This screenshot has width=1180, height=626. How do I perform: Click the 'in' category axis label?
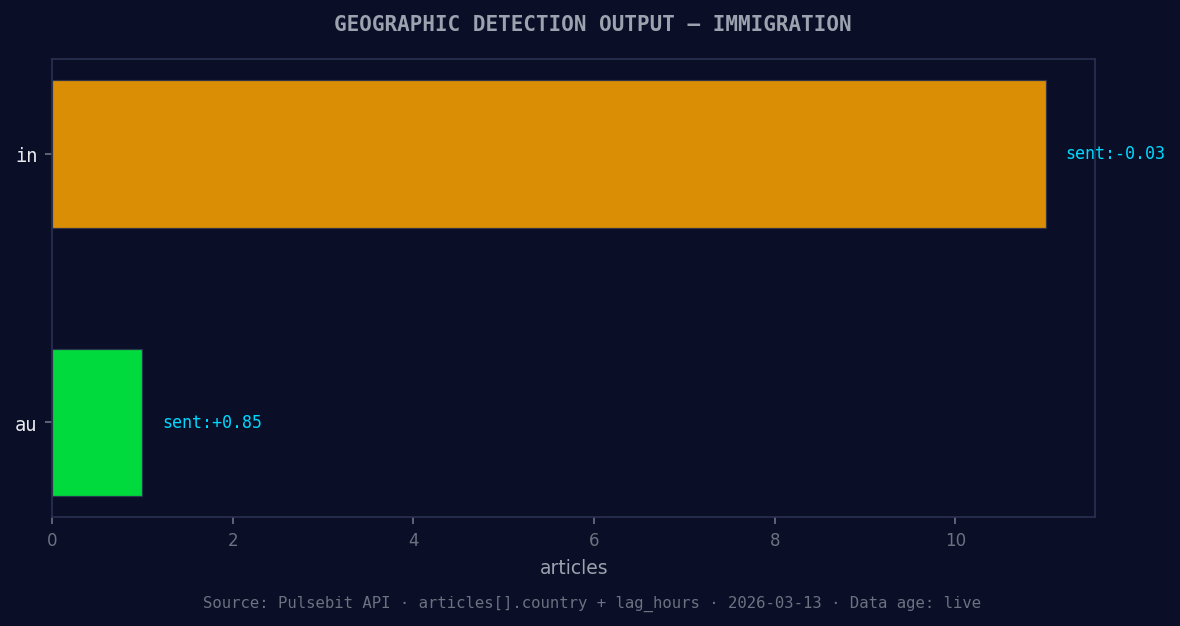27,154
